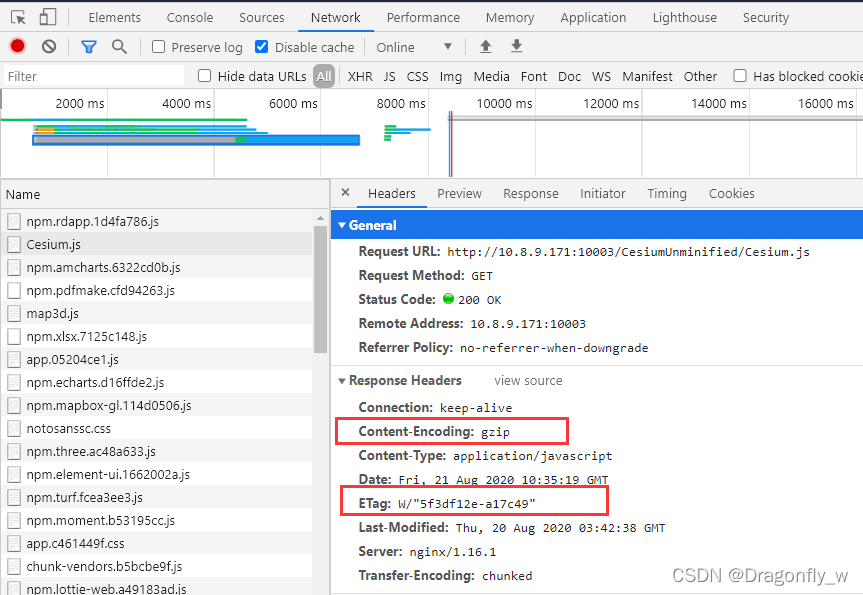This screenshot has height=595, width=863.
Task: Filter requests by CSS type
Action: click(417, 77)
